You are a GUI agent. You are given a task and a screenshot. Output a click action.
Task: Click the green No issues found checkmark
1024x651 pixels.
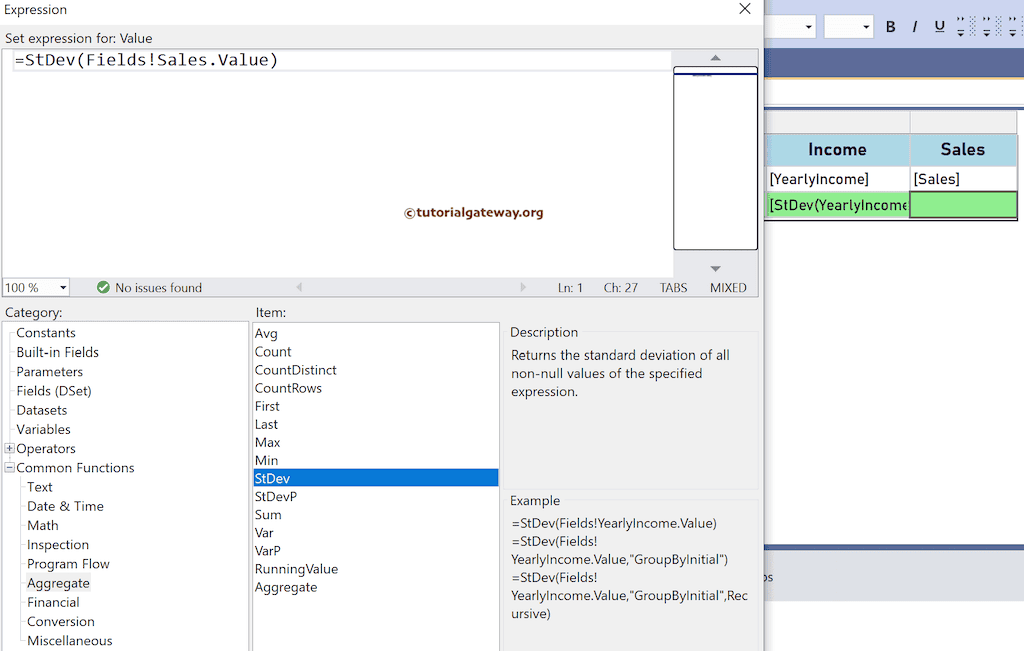tap(103, 287)
